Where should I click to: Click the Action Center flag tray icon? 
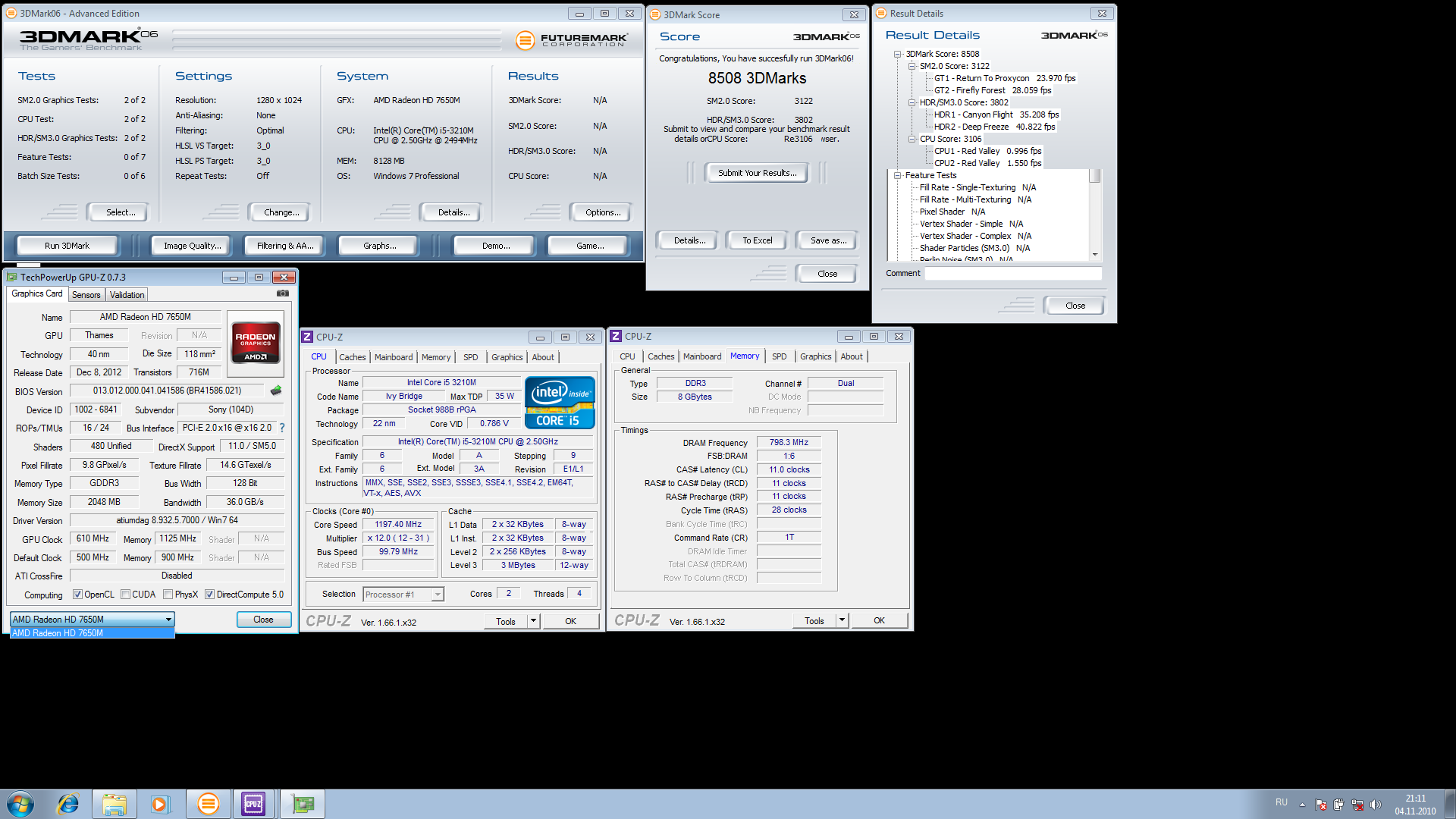click(1321, 805)
